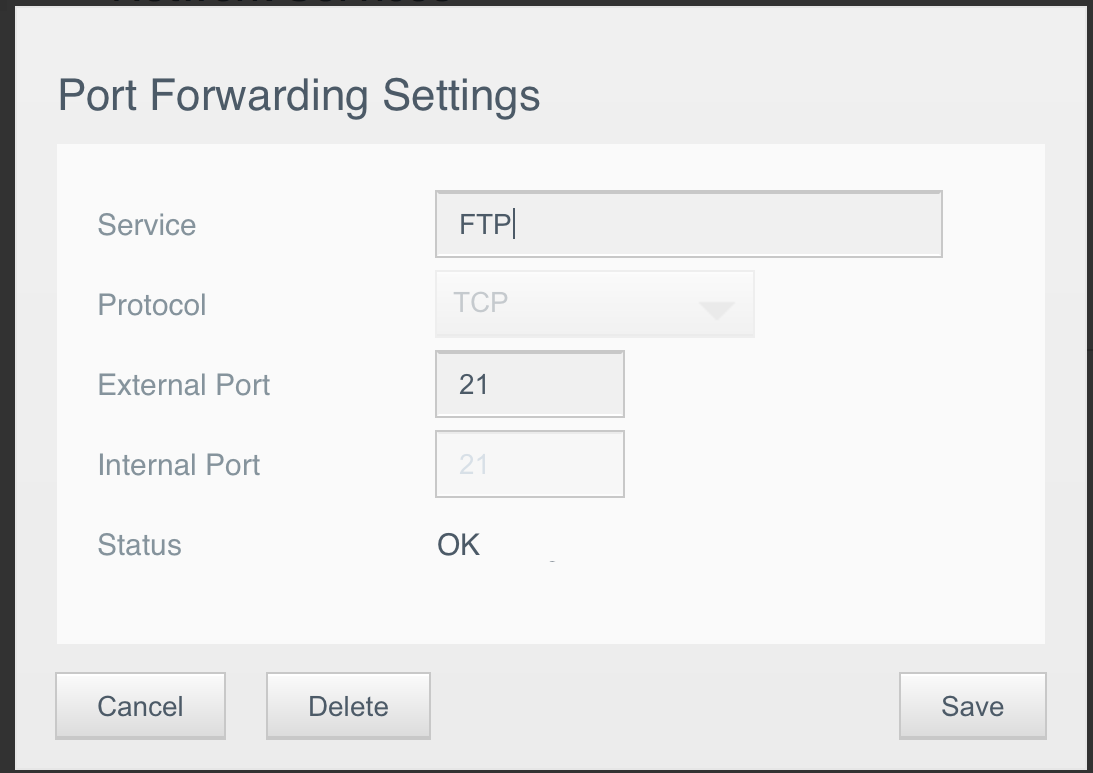Click the cut-off heading above the dialog
1093x773 pixels.
[x=280, y=3]
